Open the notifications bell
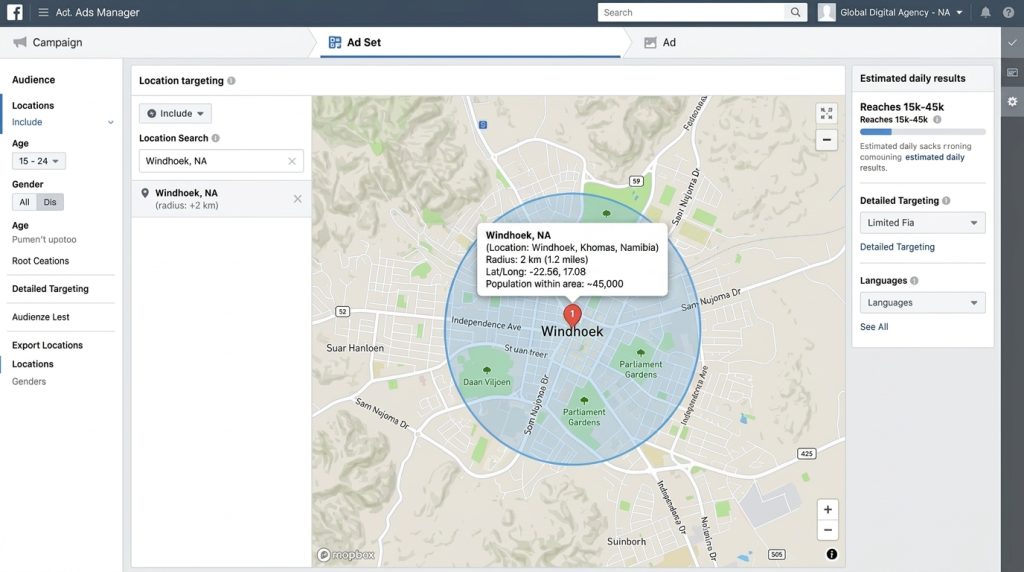 (985, 12)
